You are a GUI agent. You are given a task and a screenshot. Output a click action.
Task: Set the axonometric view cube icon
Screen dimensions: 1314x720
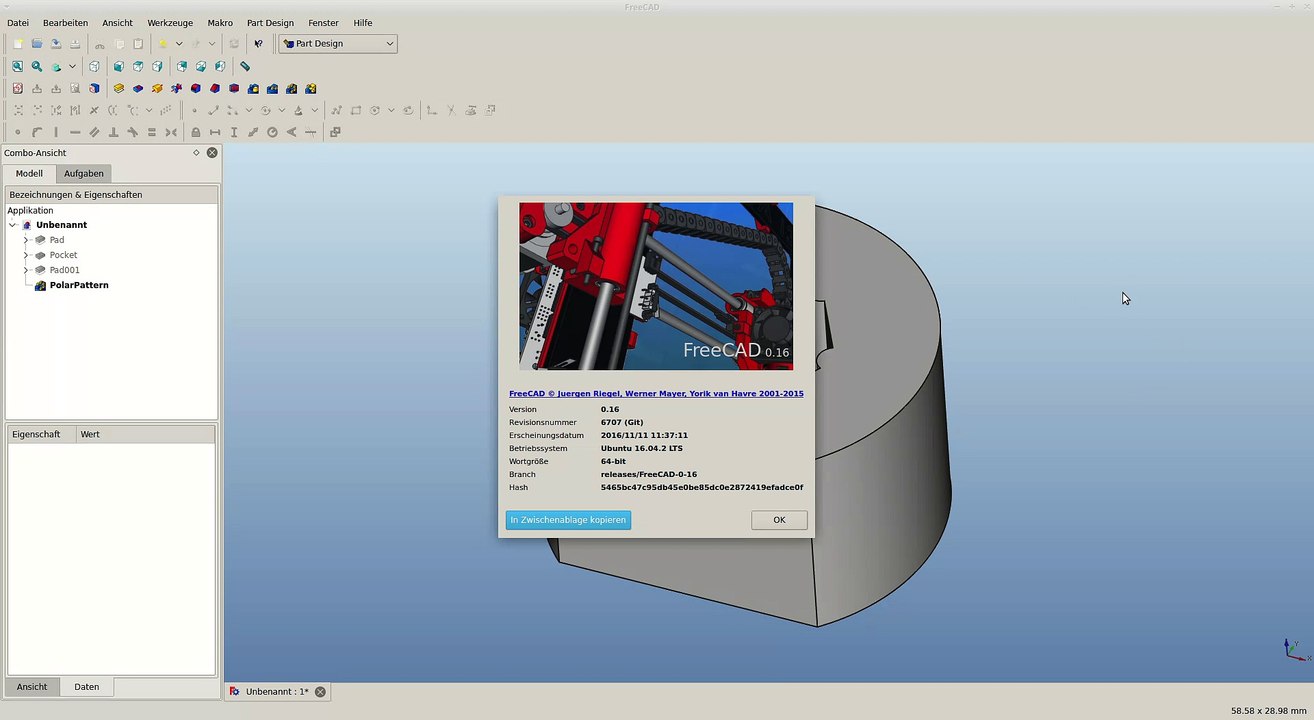coord(94,66)
